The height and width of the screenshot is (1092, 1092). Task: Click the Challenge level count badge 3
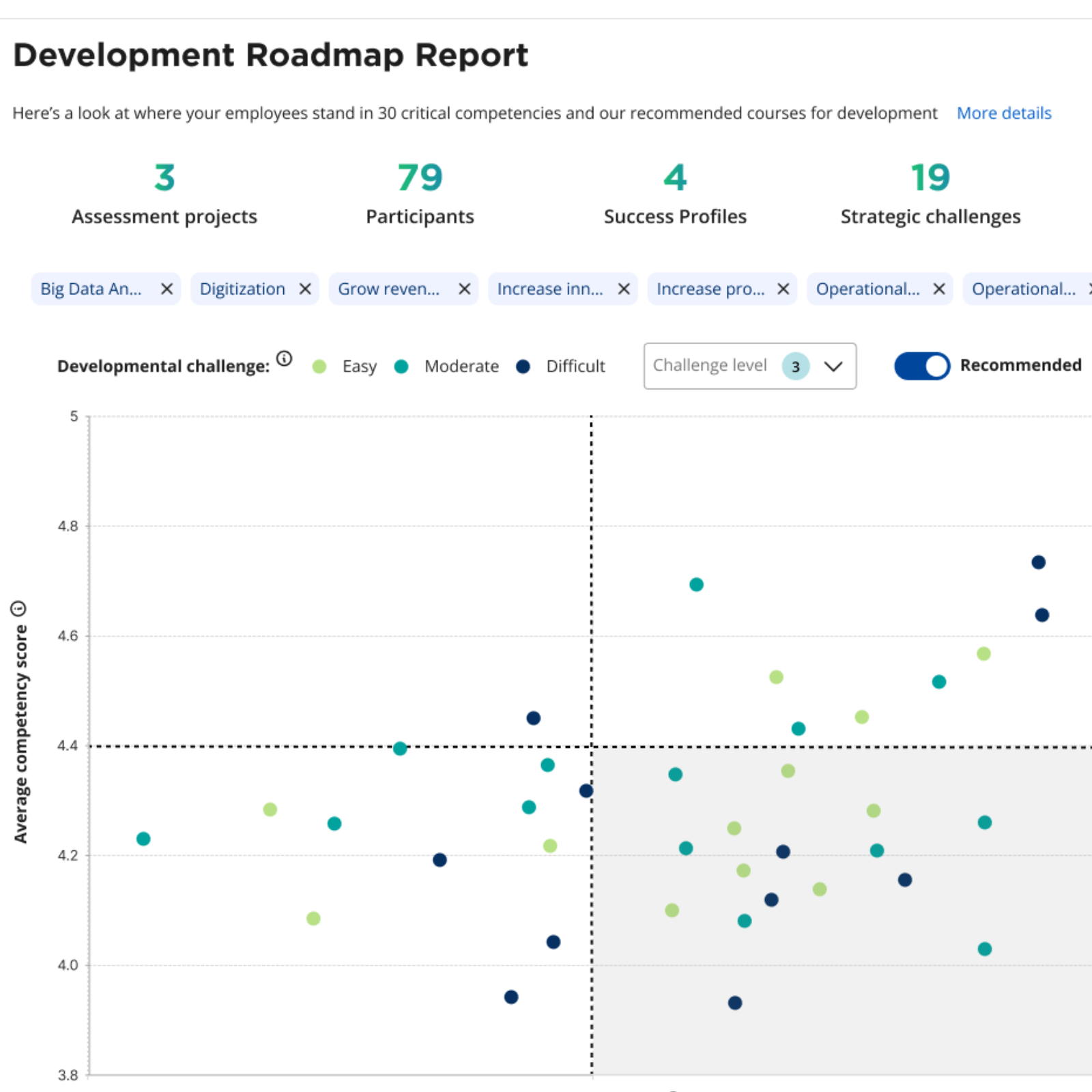tap(796, 367)
